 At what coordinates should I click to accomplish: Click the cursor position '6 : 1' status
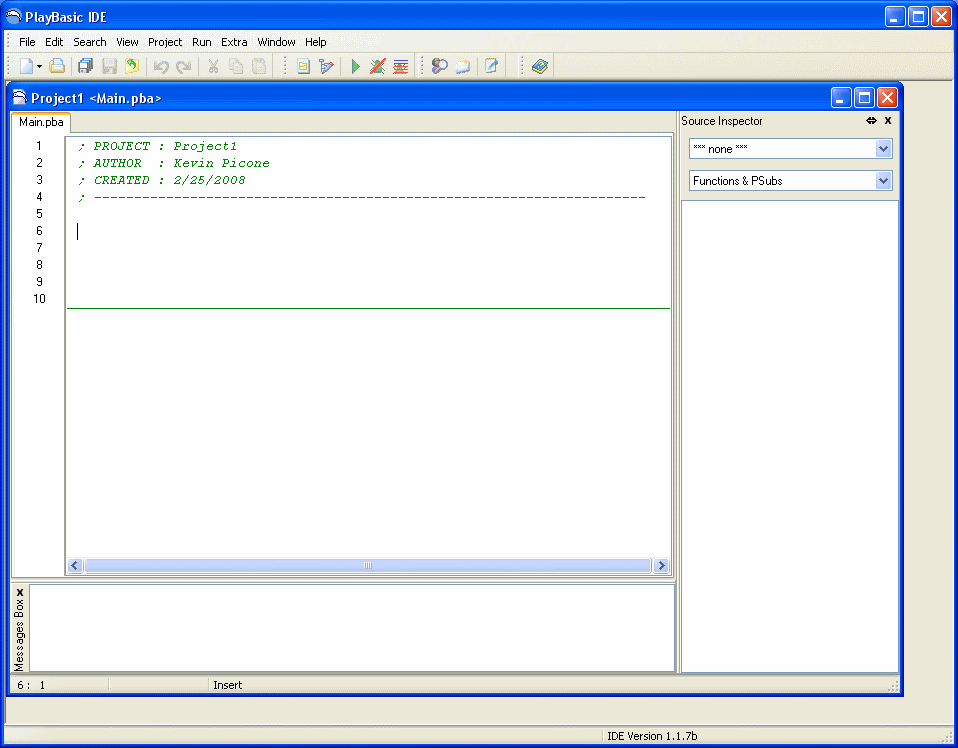point(31,685)
